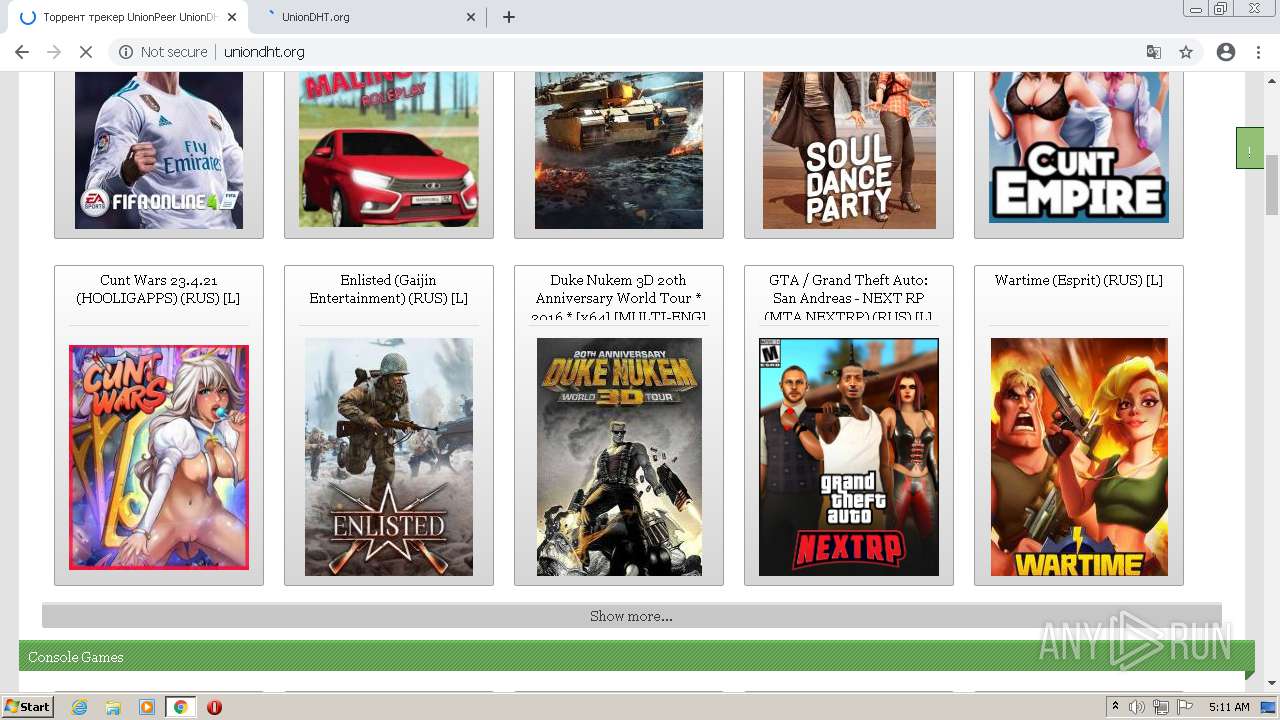1280x720 pixels.
Task: Open the Chrome three-dot menu
Action: (x=1259, y=52)
